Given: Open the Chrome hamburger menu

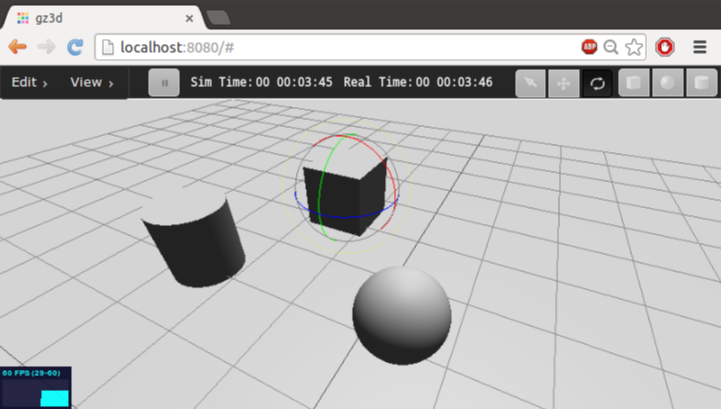Looking at the screenshot, I should tap(699, 46).
